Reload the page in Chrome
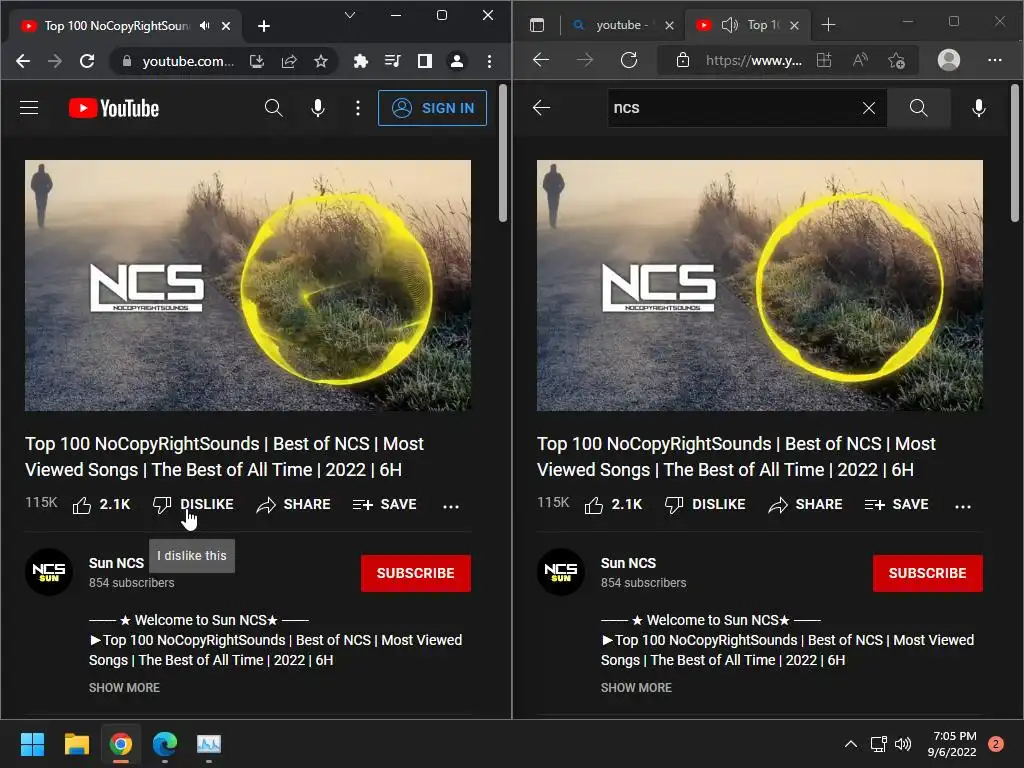The width and height of the screenshot is (1024, 768). (x=87, y=61)
